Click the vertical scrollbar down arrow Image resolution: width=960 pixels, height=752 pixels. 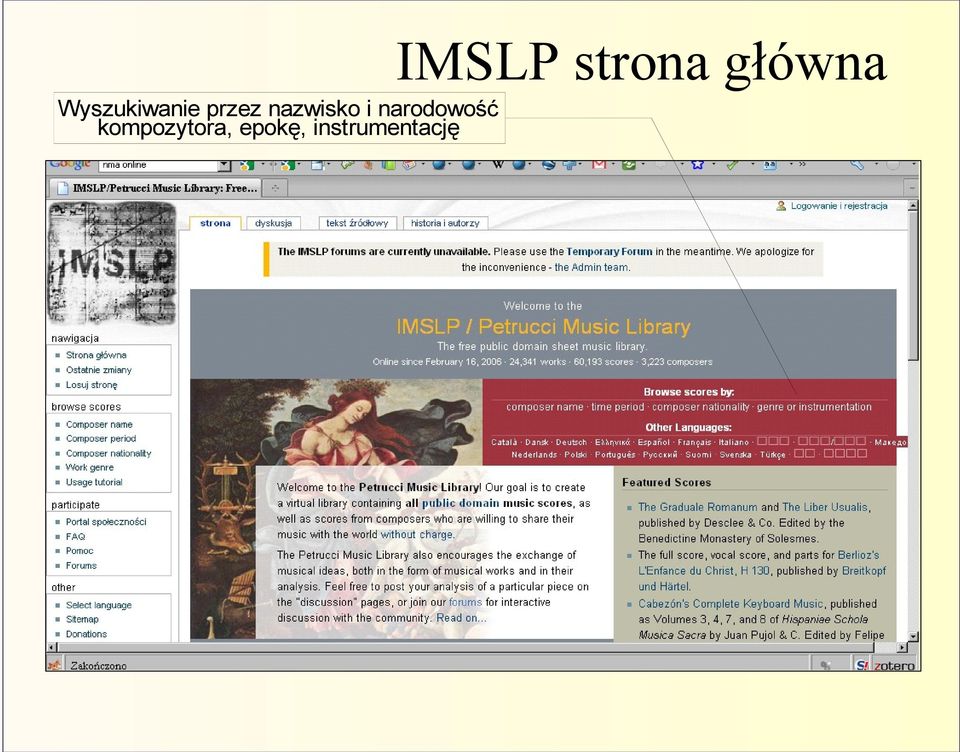(x=913, y=636)
